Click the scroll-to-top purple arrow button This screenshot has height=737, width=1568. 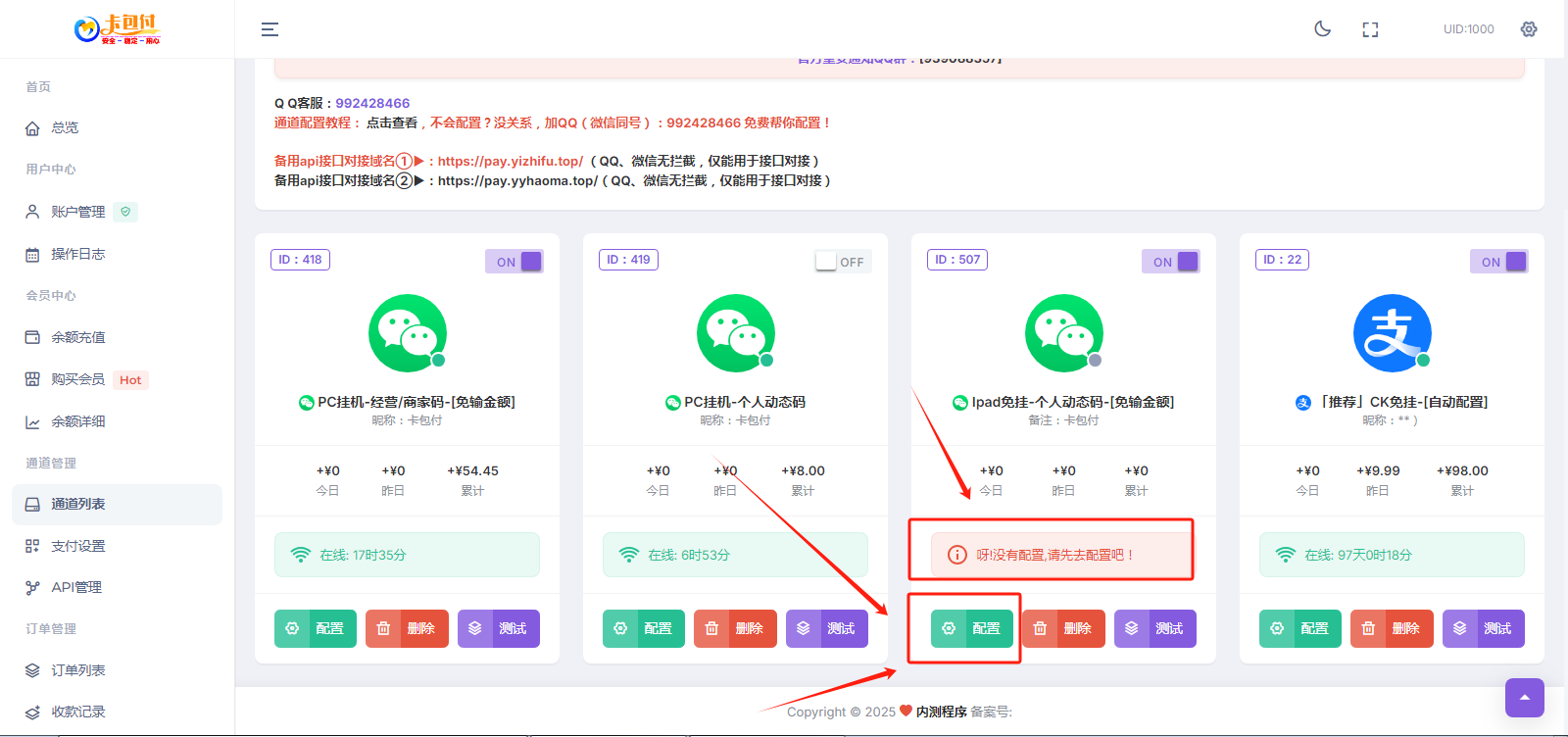(1525, 698)
